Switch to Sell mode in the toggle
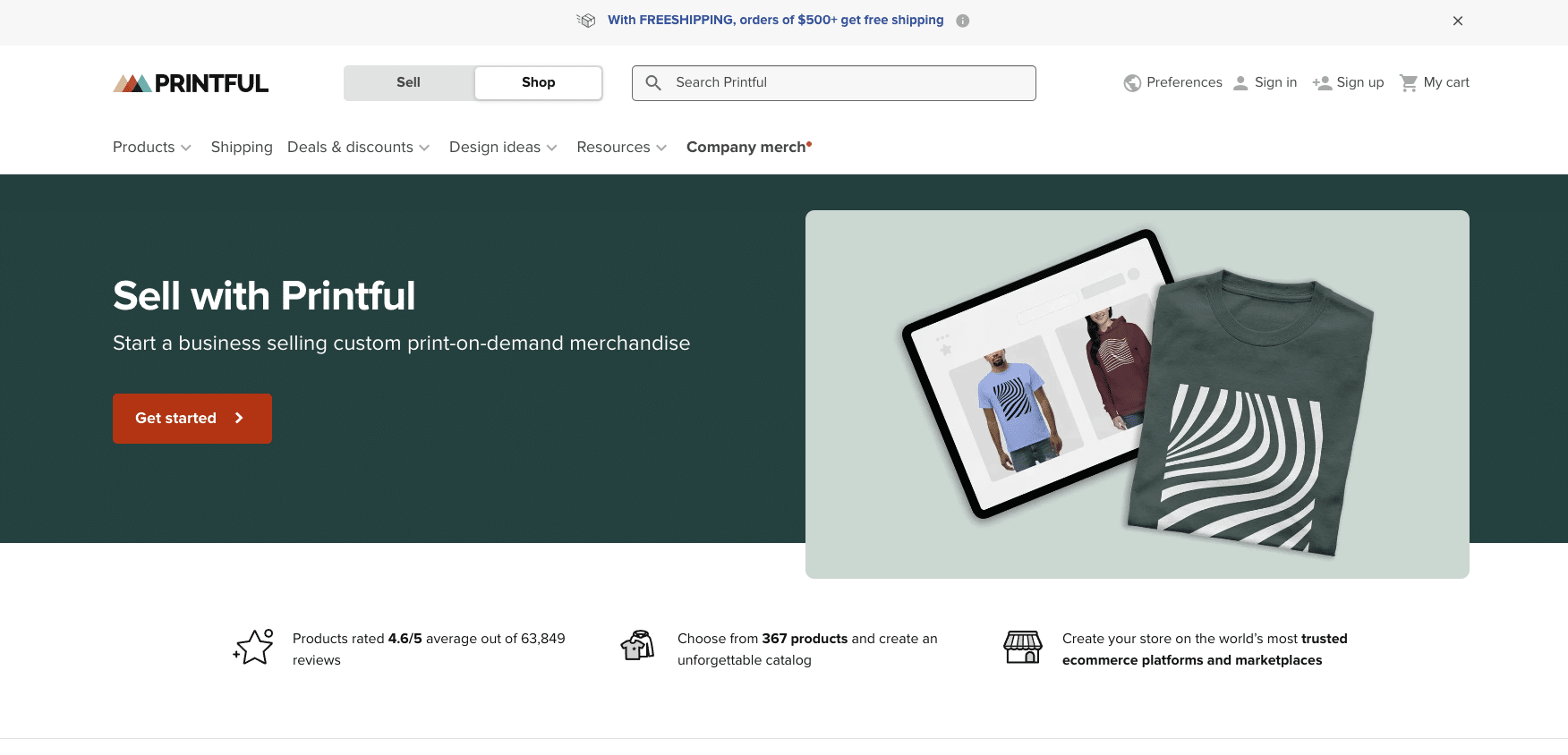Screen dimensions: 1568x755 coord(409,82)
